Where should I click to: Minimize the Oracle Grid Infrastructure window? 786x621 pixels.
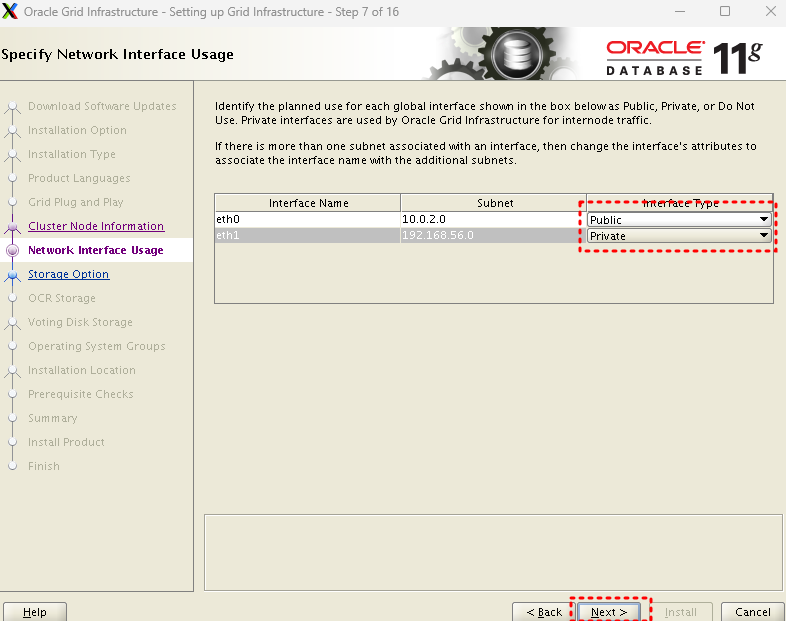pyautogui.click(x=680, y=11)
